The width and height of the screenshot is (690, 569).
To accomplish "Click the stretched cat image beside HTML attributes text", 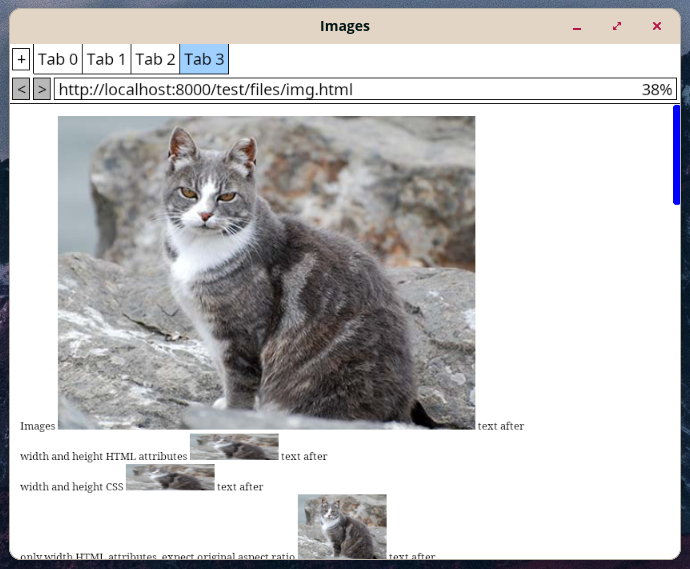I will pyautogui.click(x=234, y=447).
